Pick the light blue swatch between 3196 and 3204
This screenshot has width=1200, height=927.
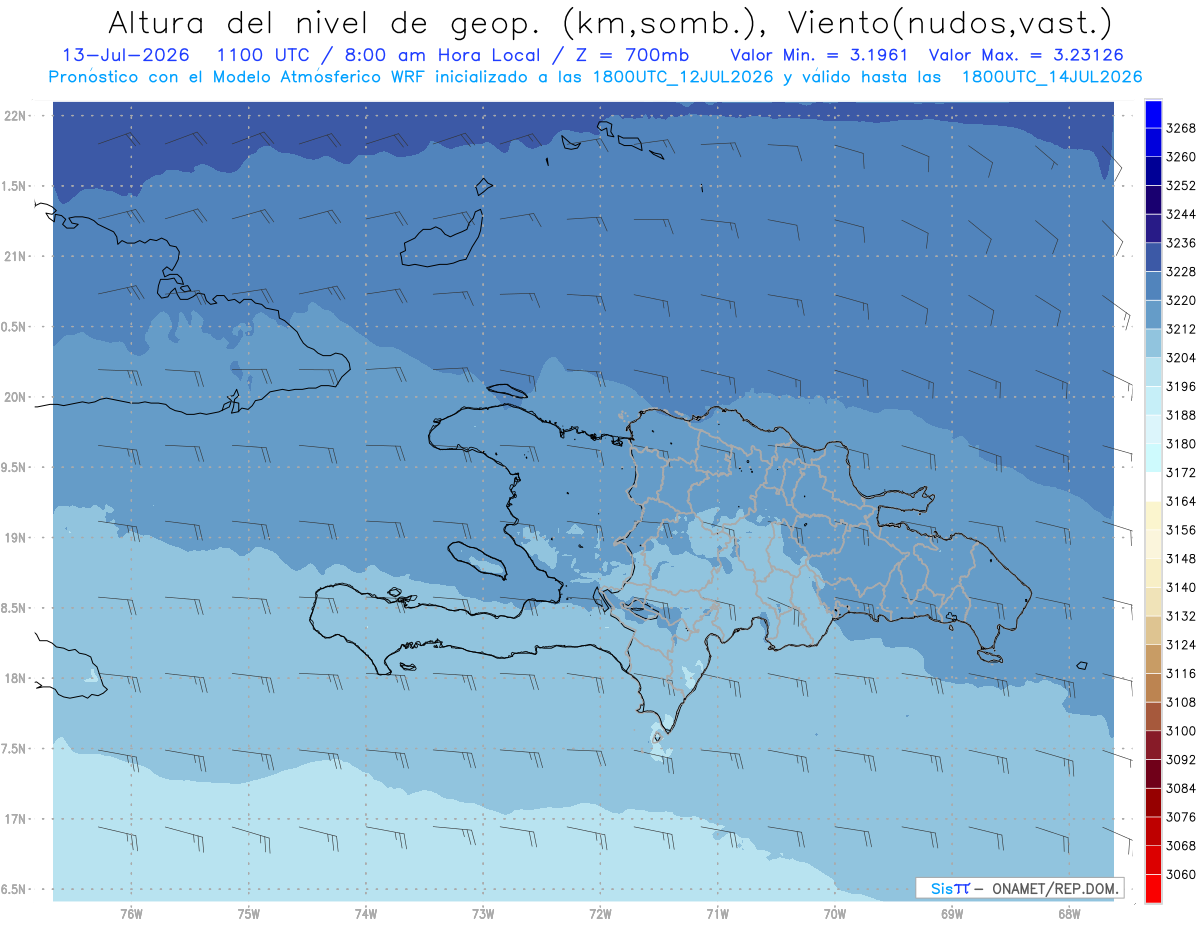1152,372
